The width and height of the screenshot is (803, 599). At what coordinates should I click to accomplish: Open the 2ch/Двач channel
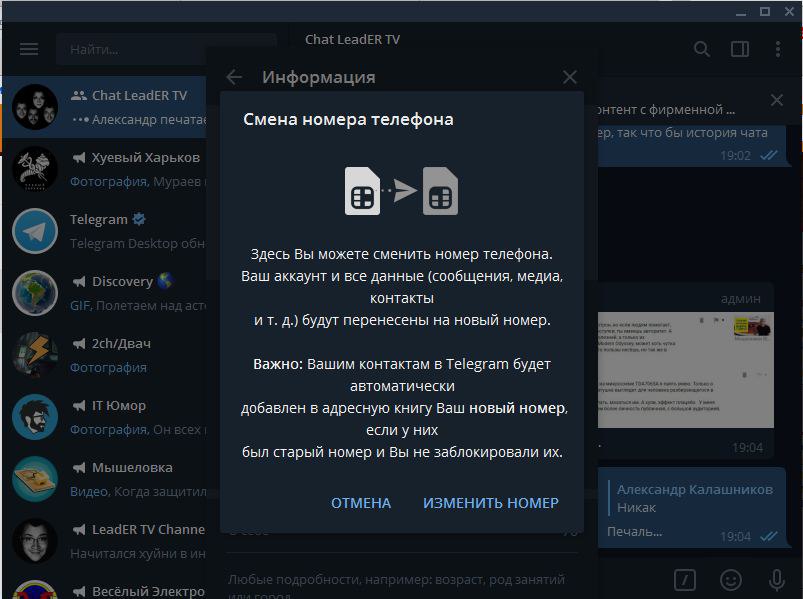tap(104, 355)
